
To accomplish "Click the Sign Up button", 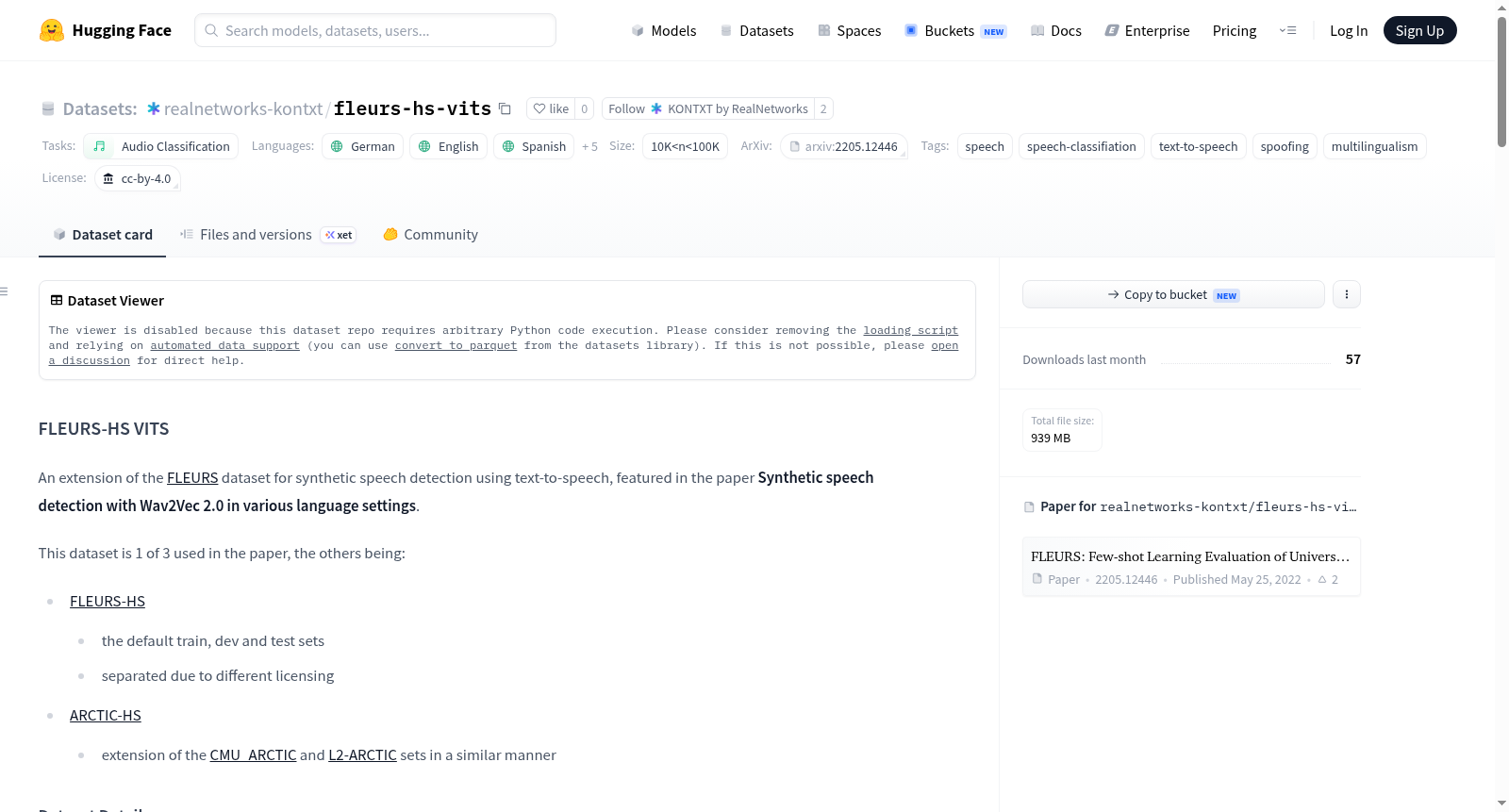I will (x=1419, y=30).
